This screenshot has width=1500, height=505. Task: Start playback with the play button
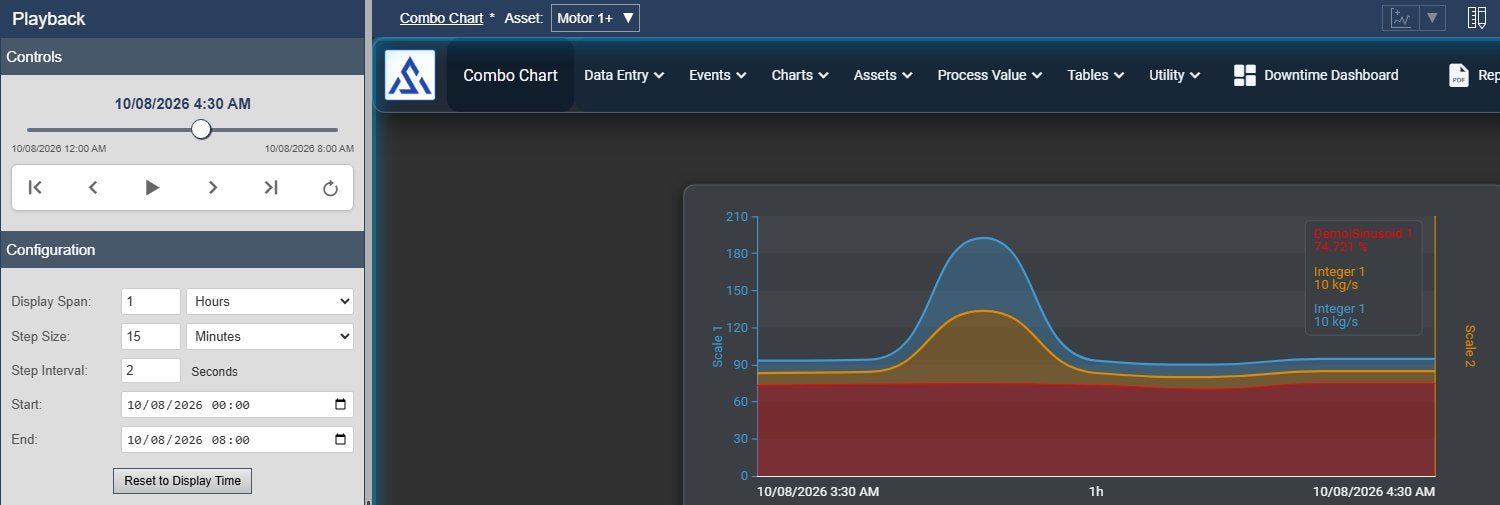[x=152, y=187]
